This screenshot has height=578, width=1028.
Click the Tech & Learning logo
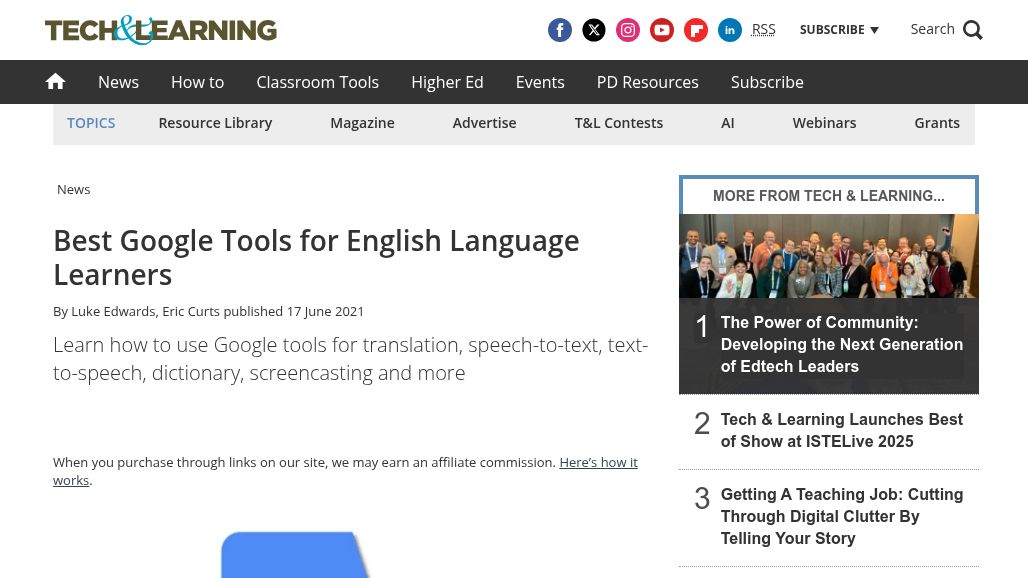click(161, 30)
